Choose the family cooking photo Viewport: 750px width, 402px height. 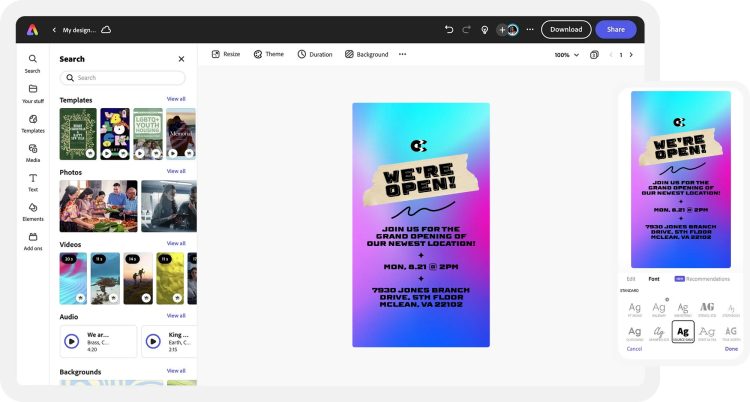pos(98,206)
